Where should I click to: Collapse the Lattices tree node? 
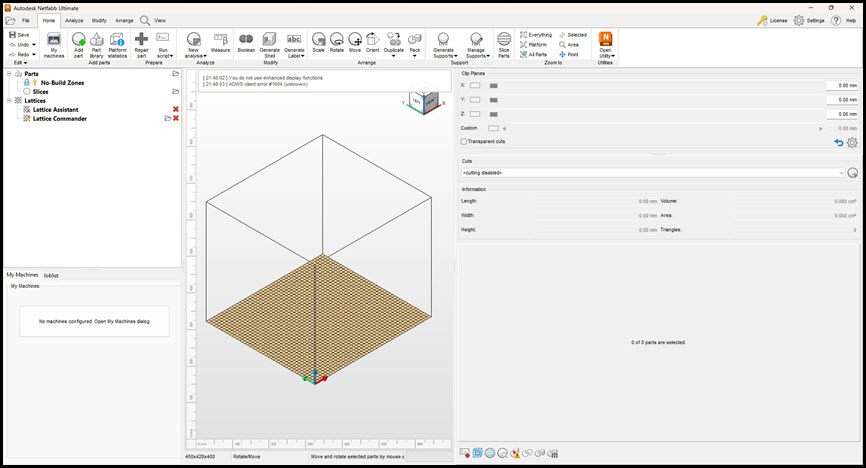(x=9, y=101)
